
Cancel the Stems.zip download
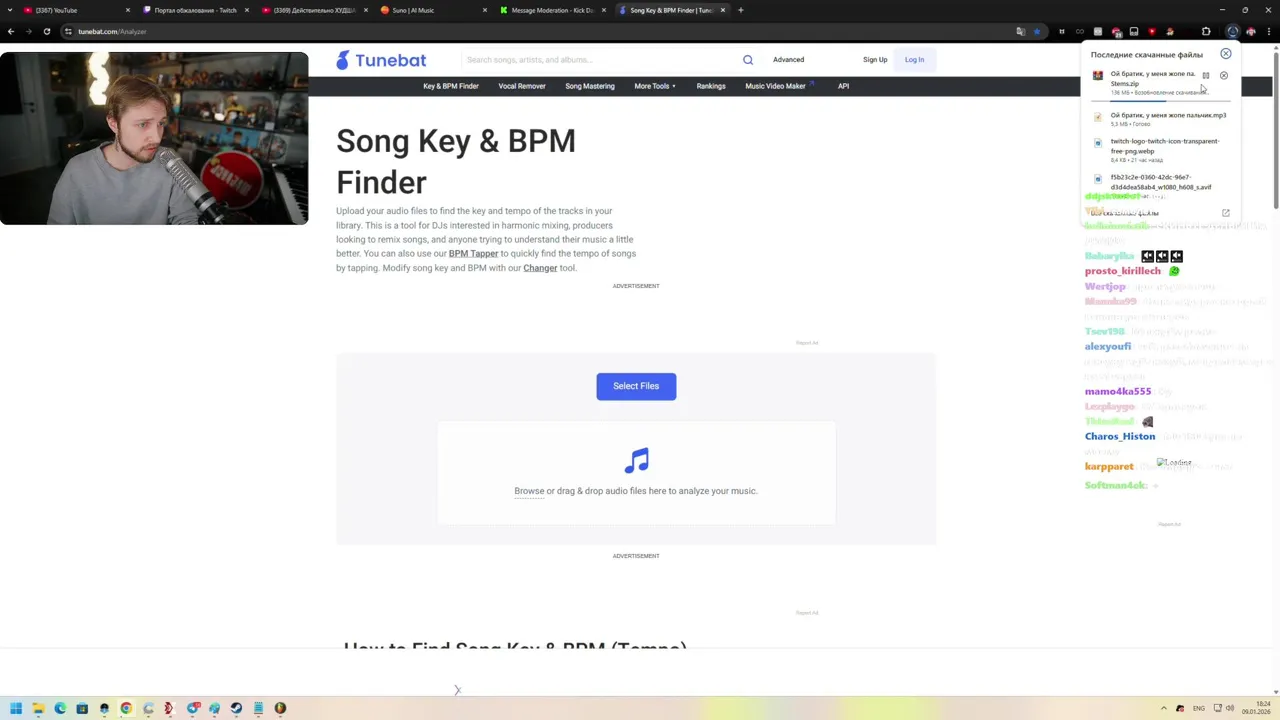[1223, 75]
